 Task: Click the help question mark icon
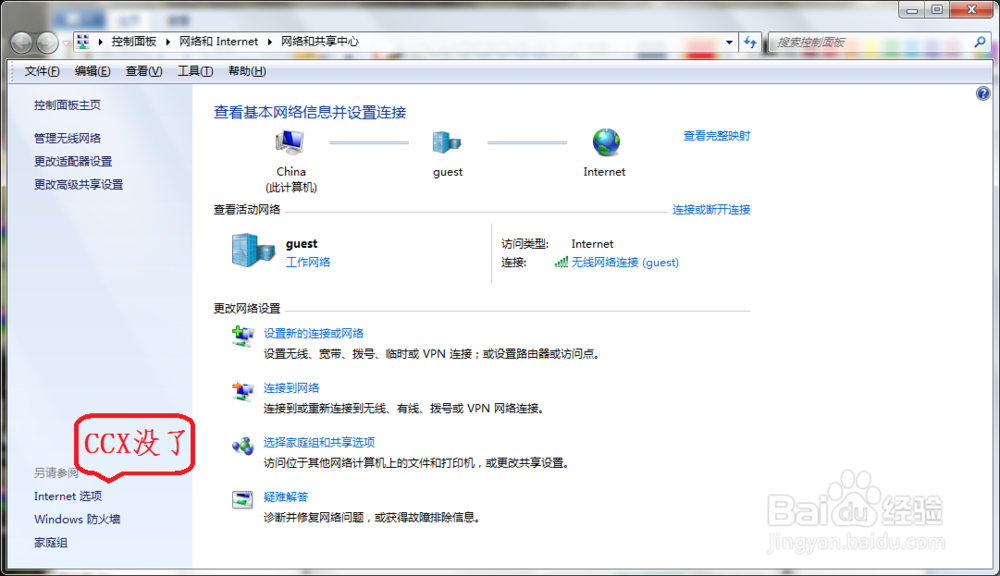click(x=983, y=92)
